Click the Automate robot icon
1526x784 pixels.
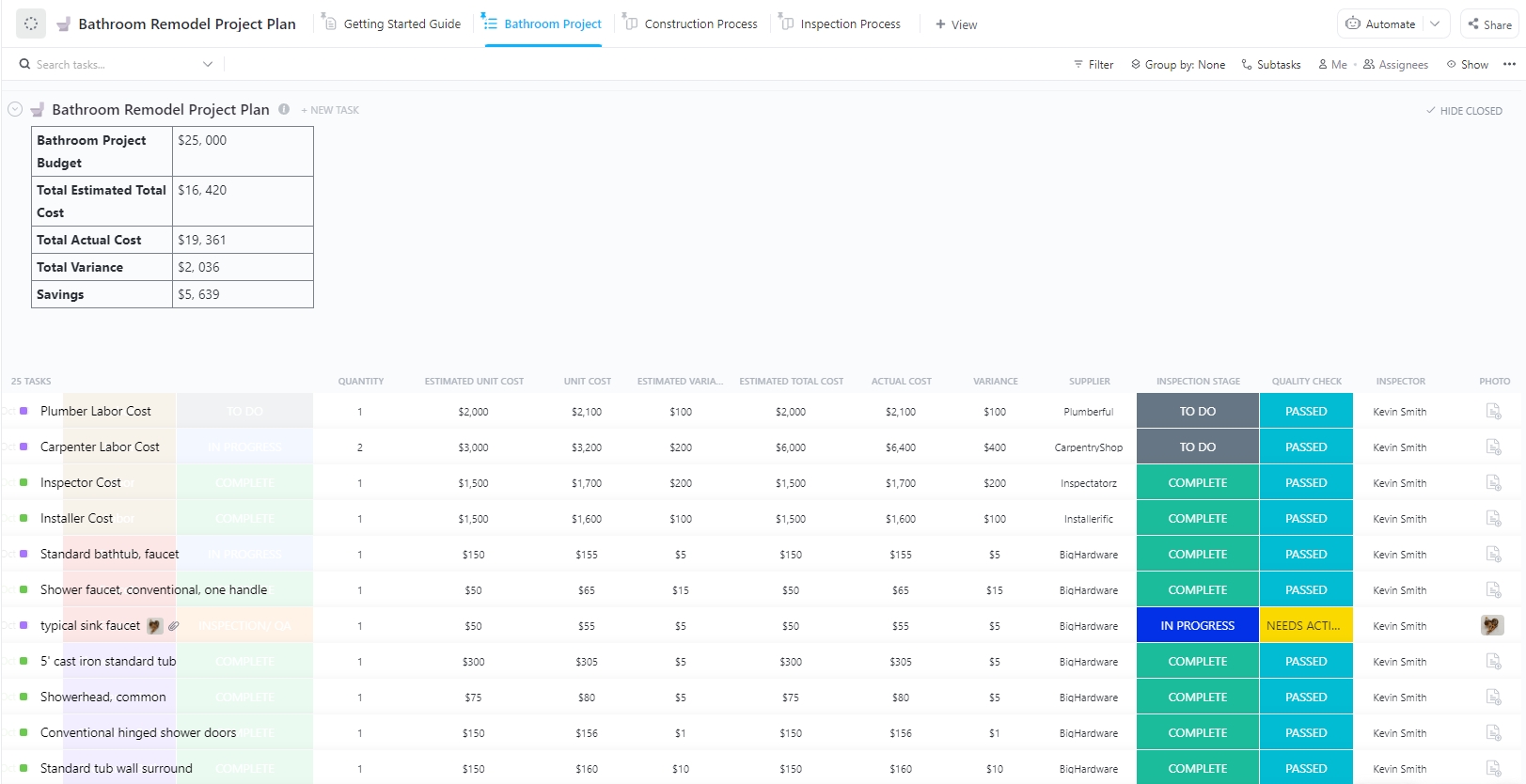point(1352,24)
